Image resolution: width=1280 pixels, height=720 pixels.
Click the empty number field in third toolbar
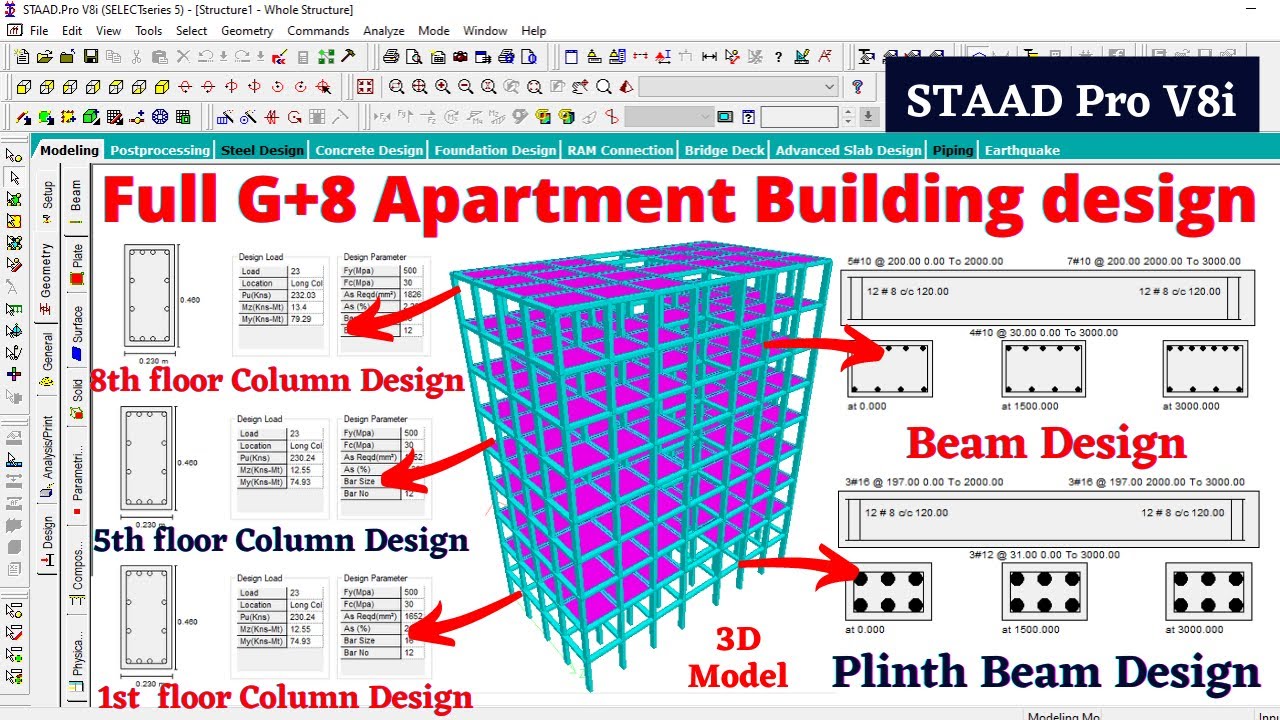click(x=799, y=117)
